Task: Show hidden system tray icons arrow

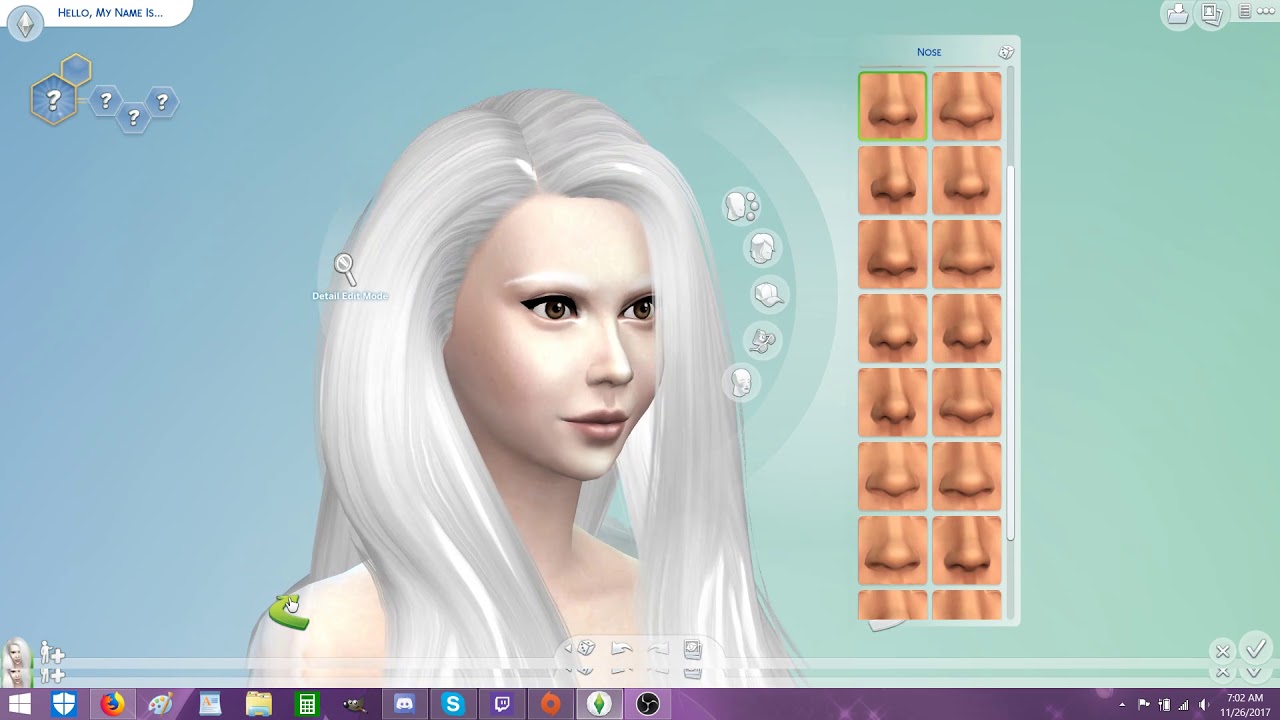Action: 1122,704
